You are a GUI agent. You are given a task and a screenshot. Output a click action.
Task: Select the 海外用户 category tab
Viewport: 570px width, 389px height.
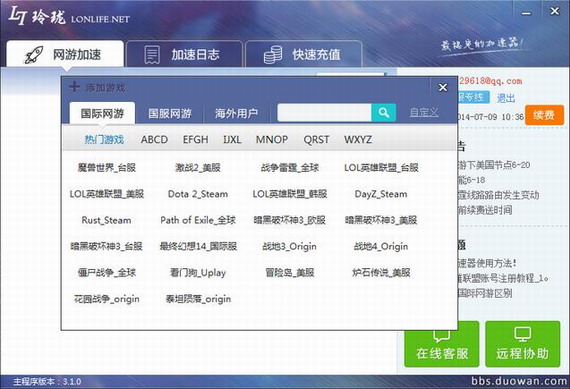click(236, 113)
